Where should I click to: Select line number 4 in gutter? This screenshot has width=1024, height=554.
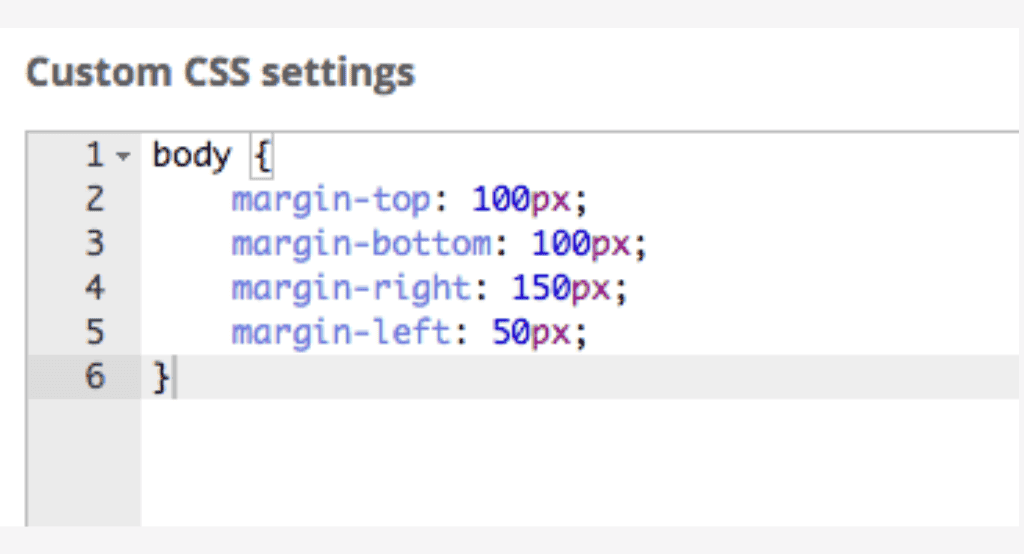[x=95, y=288]
